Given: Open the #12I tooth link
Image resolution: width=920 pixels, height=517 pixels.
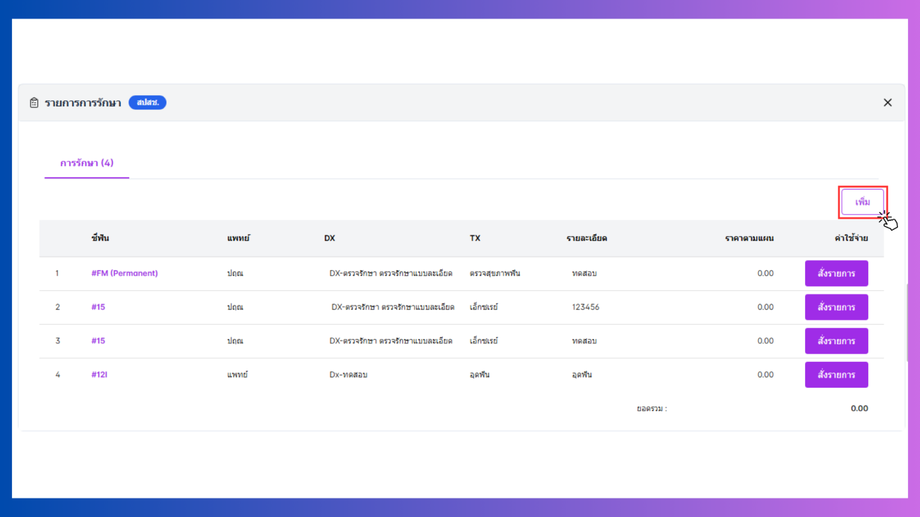Looking at the screenshot, I should tap(99, 375).
